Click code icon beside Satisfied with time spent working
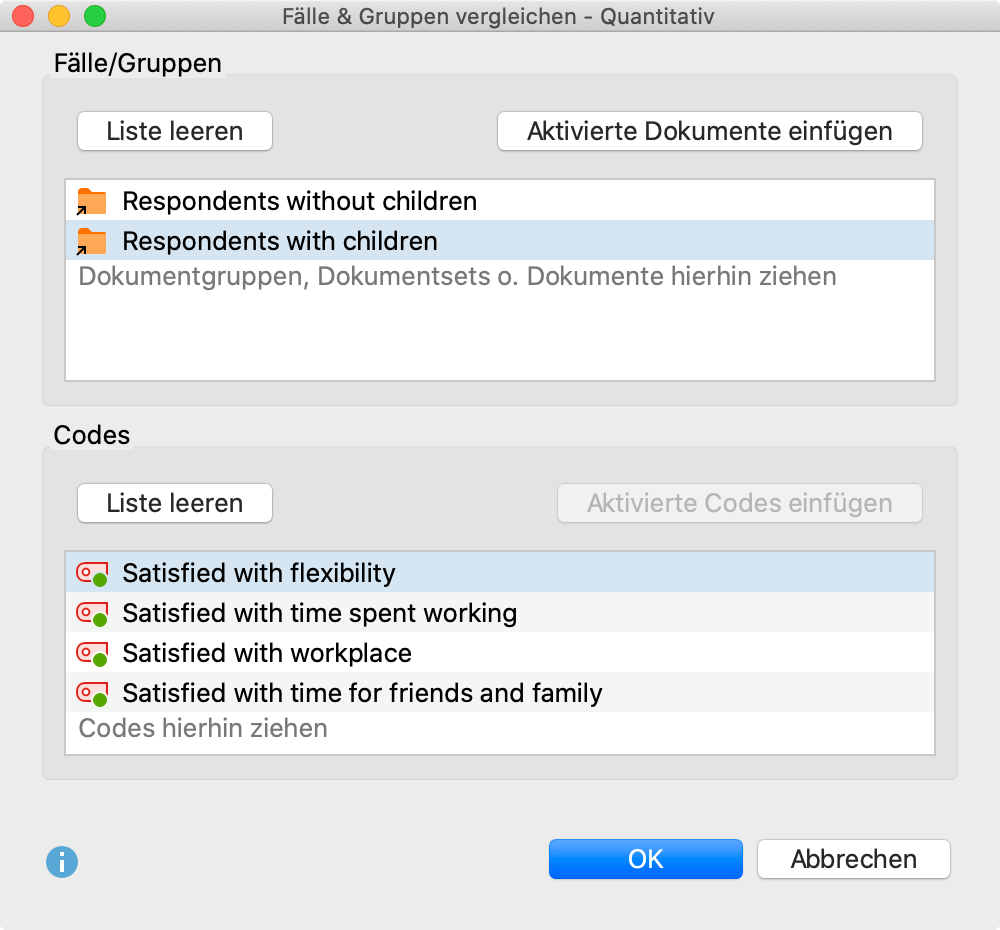Image resolution: width=1000 pixels, height=930 pixels. point(92,614)
